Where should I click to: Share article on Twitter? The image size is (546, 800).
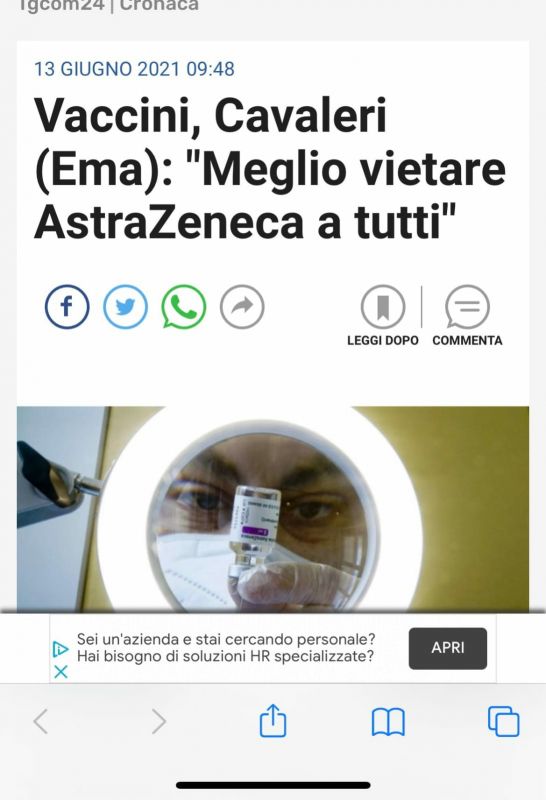tap(125, 307)
